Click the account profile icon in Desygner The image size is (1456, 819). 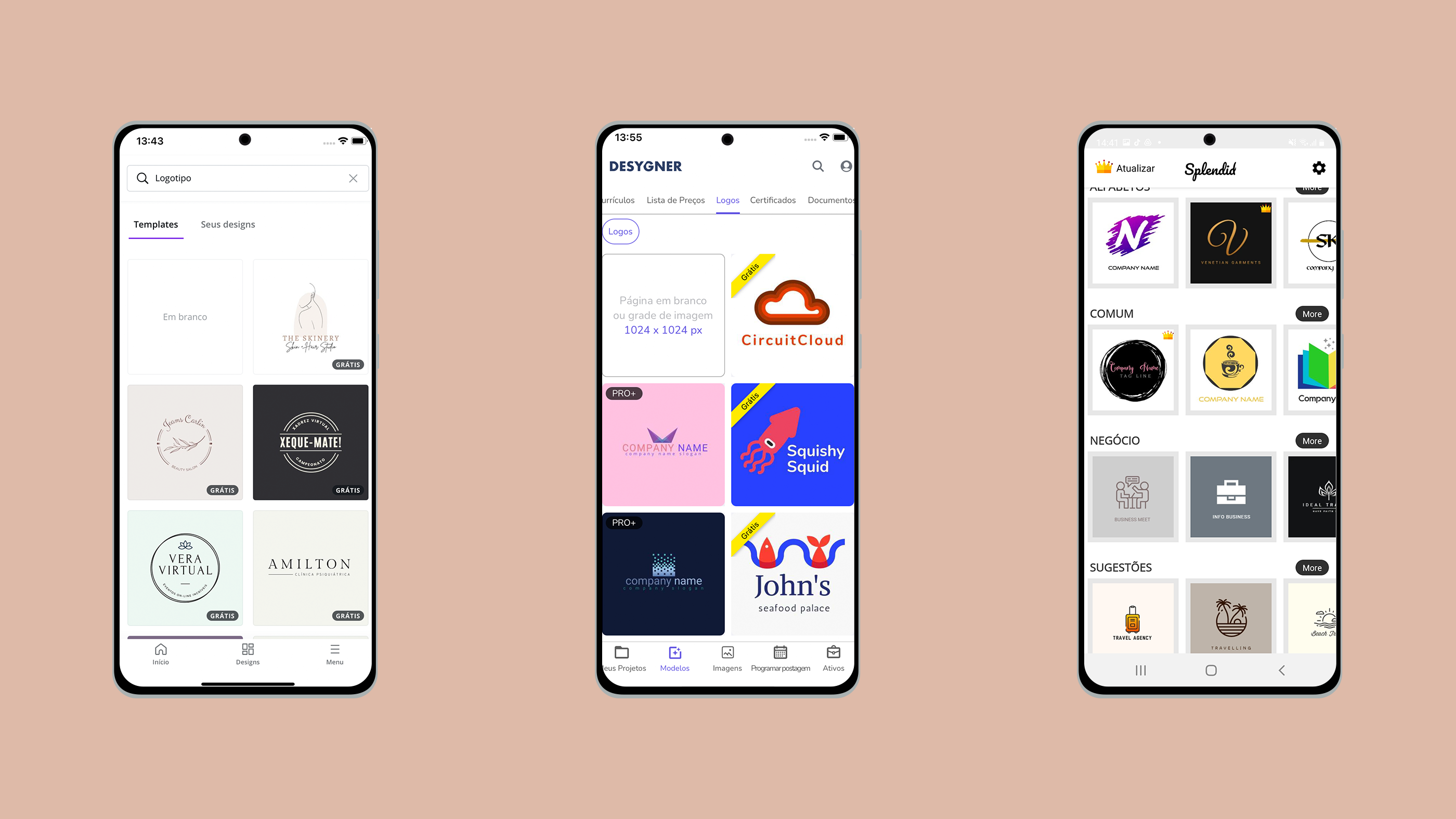(846, 166)
